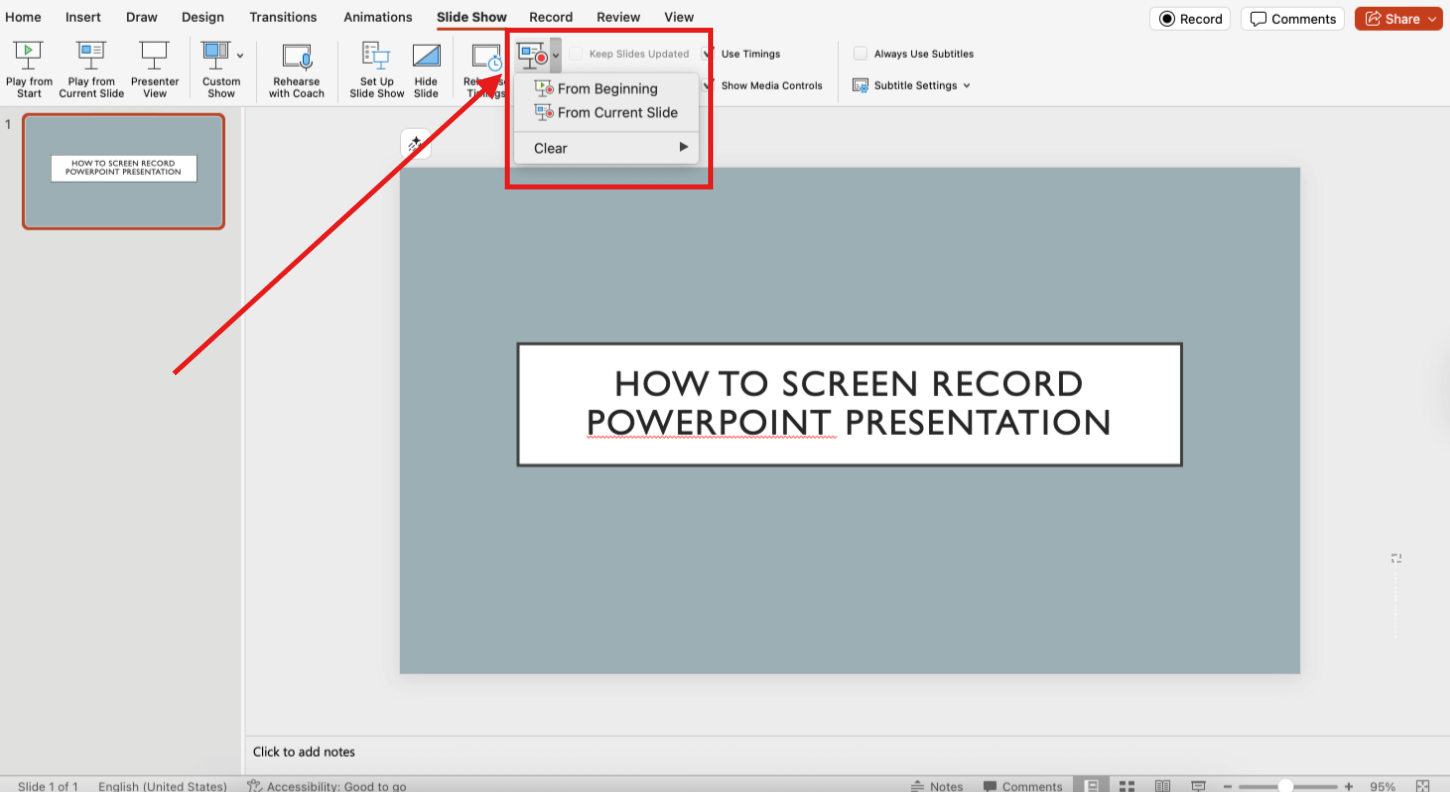Click the Share button
This screenshot has width=1450, height=792.
(1398, 18)
